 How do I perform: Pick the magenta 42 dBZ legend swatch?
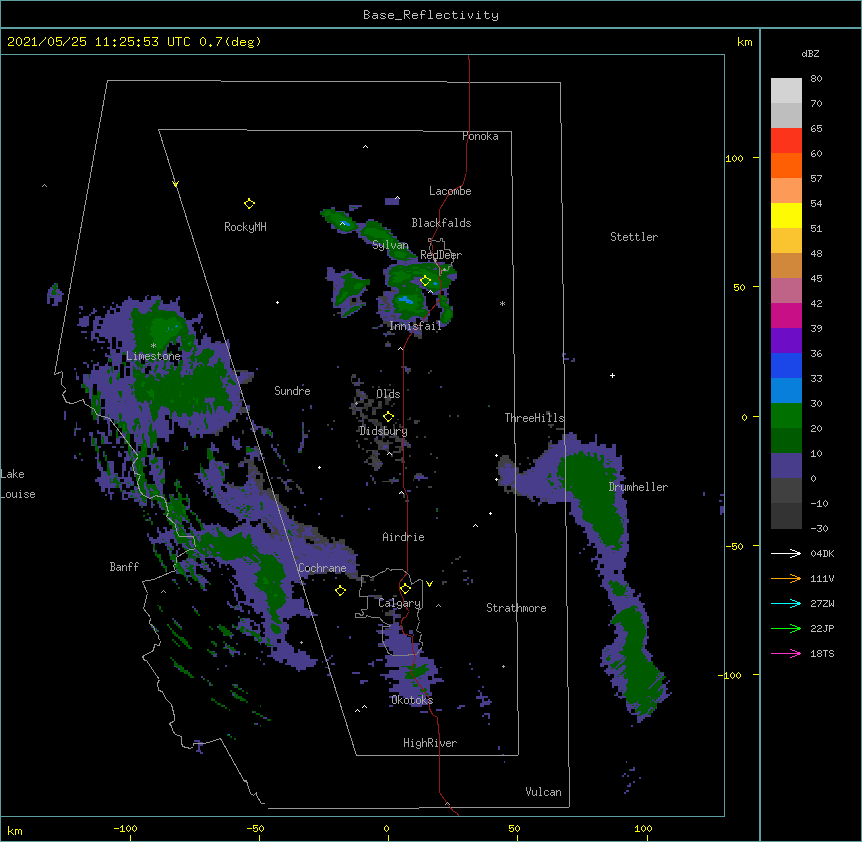786,315
